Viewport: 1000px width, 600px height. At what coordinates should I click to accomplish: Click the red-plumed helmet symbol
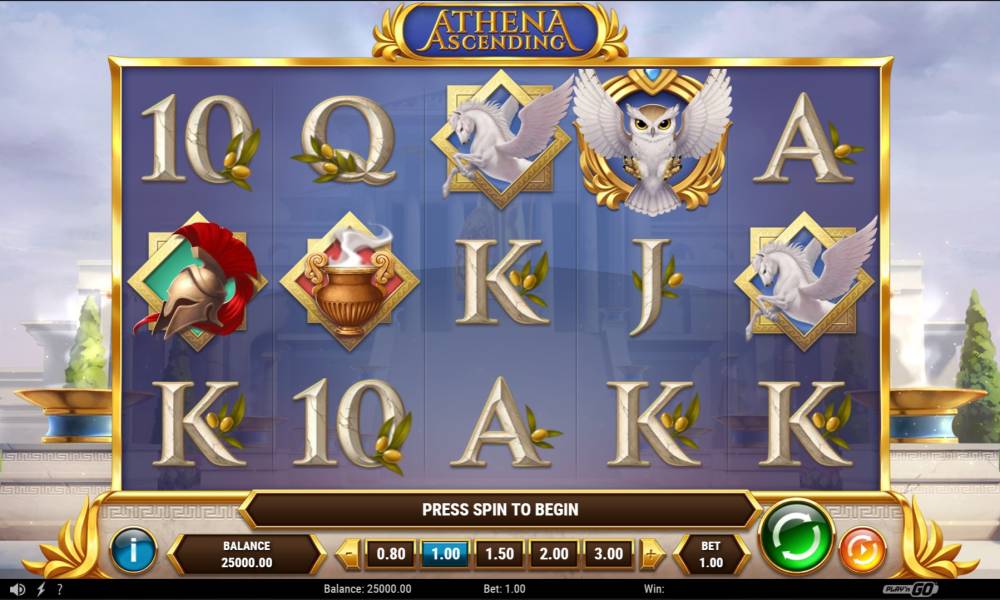(x=198, y=281)
